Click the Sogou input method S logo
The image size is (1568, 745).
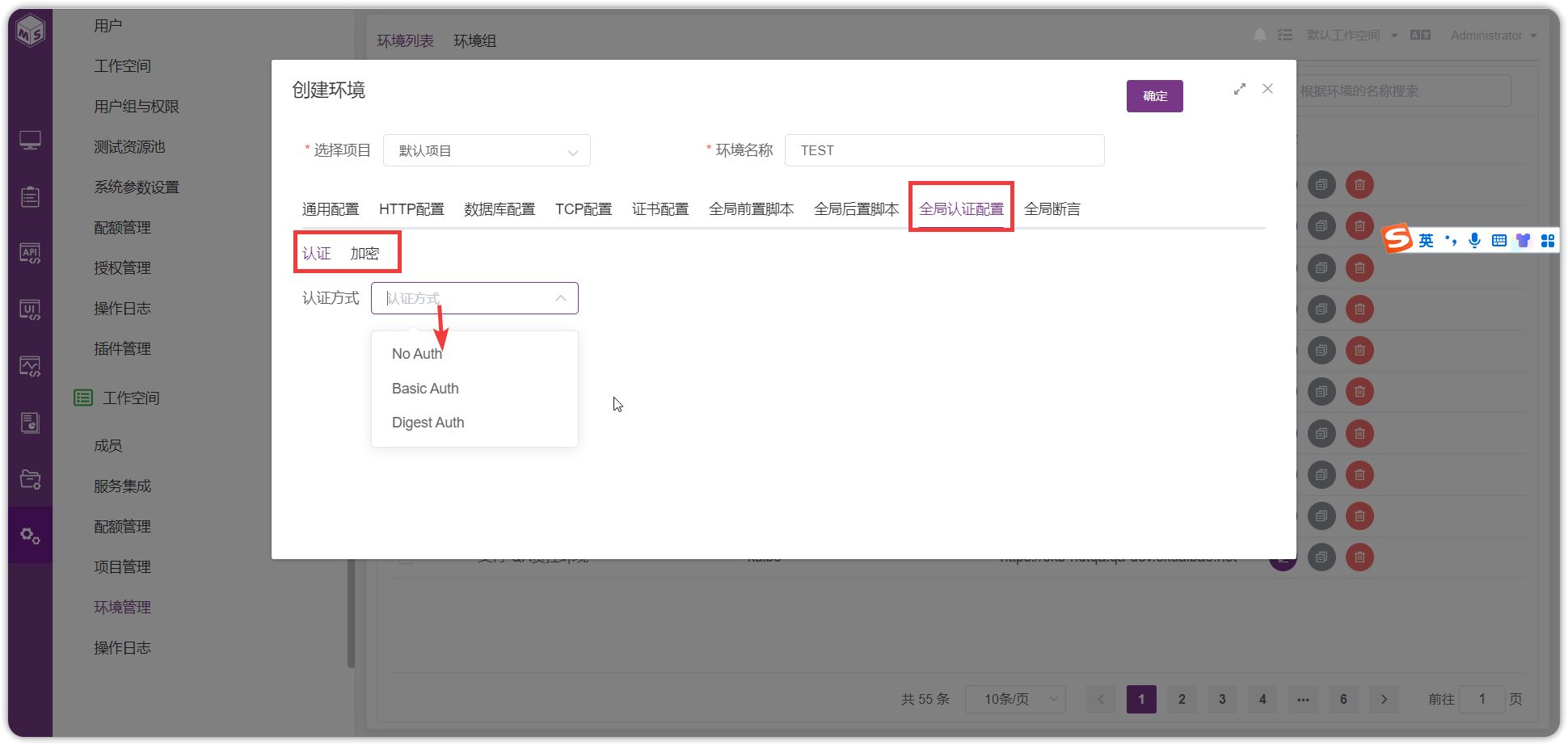1397,238
